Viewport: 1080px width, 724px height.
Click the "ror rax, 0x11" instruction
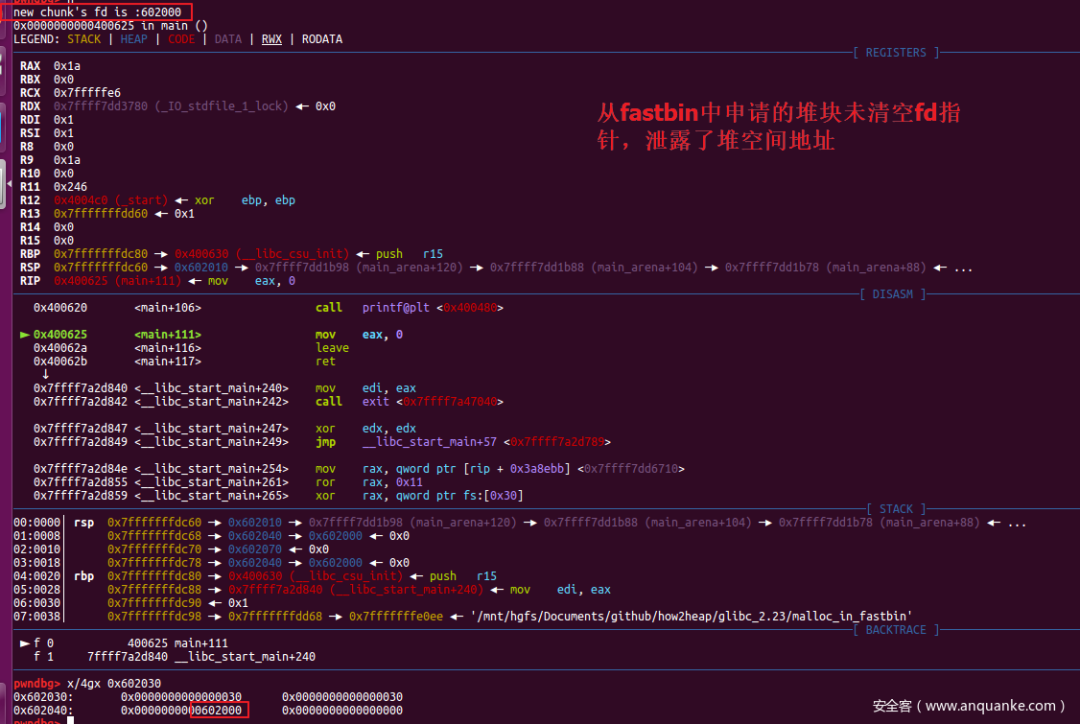(368, 482)
